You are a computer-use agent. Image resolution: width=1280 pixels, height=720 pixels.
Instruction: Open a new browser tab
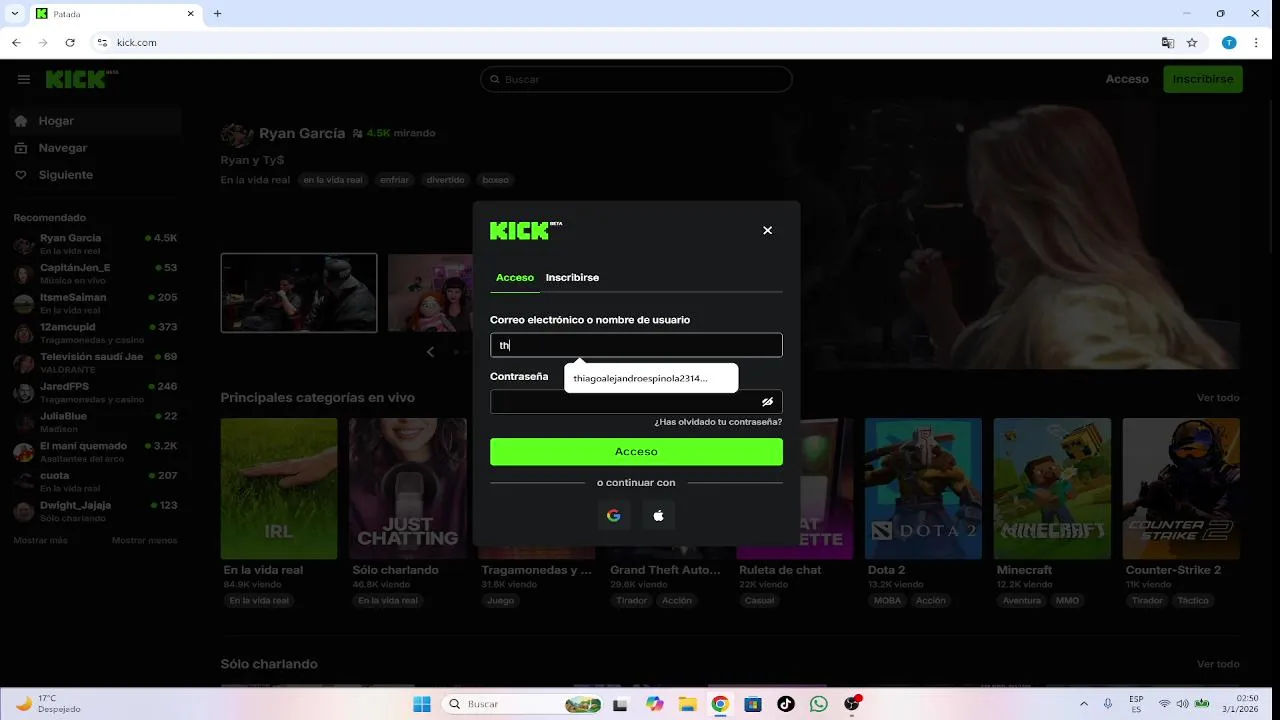217,14
